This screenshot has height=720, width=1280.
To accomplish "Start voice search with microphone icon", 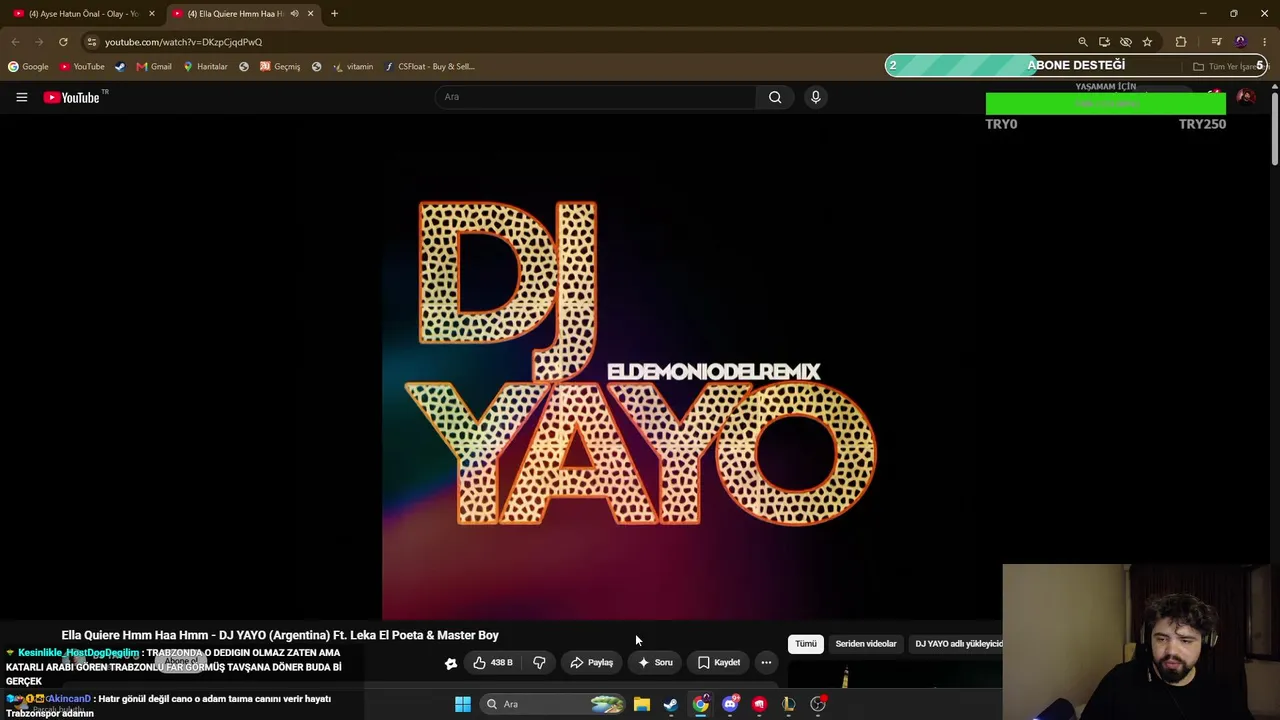I will [816, 97].
